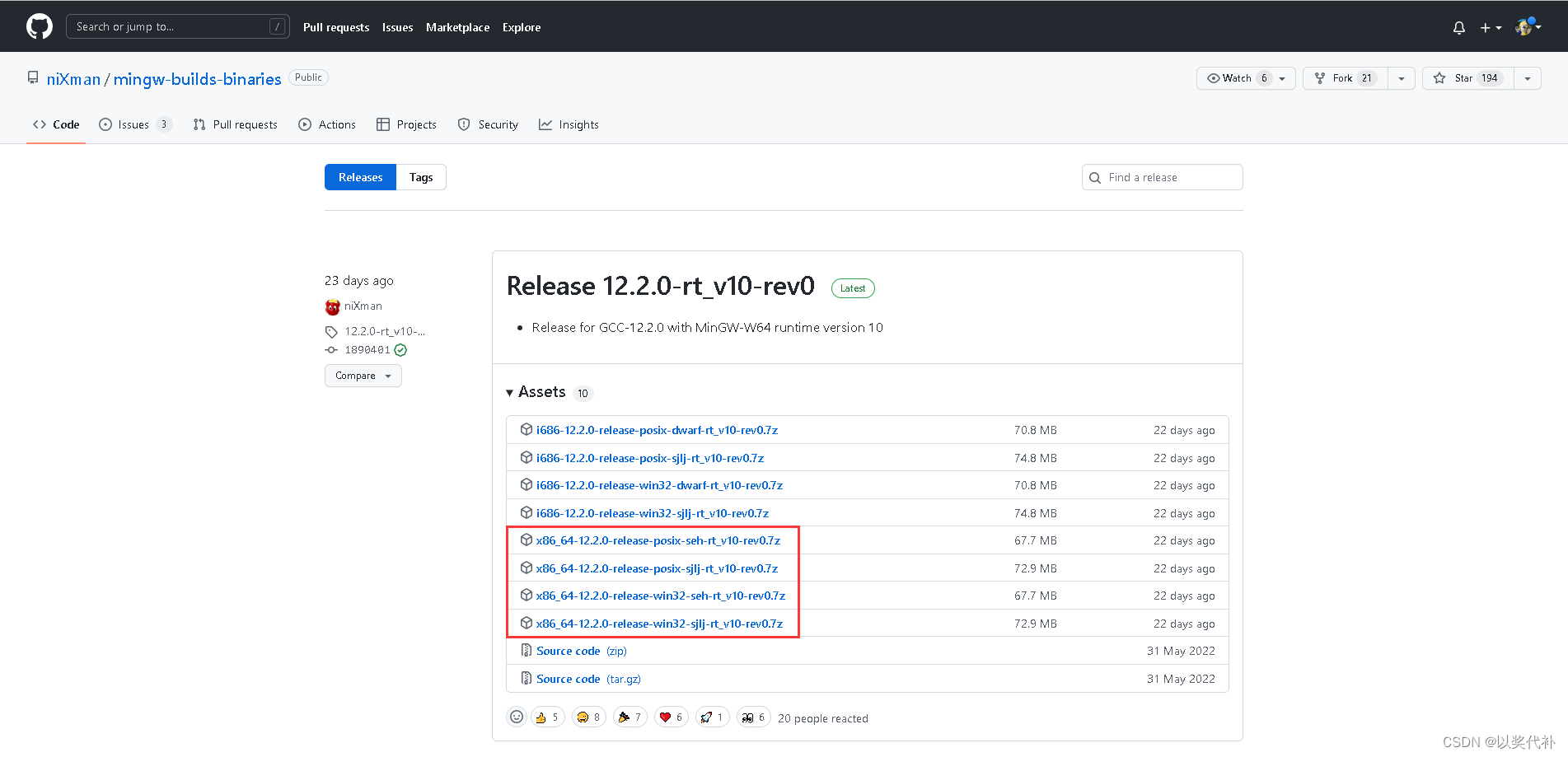
Task: Open niXman author profile beside avatar
Action: [363, 306]
